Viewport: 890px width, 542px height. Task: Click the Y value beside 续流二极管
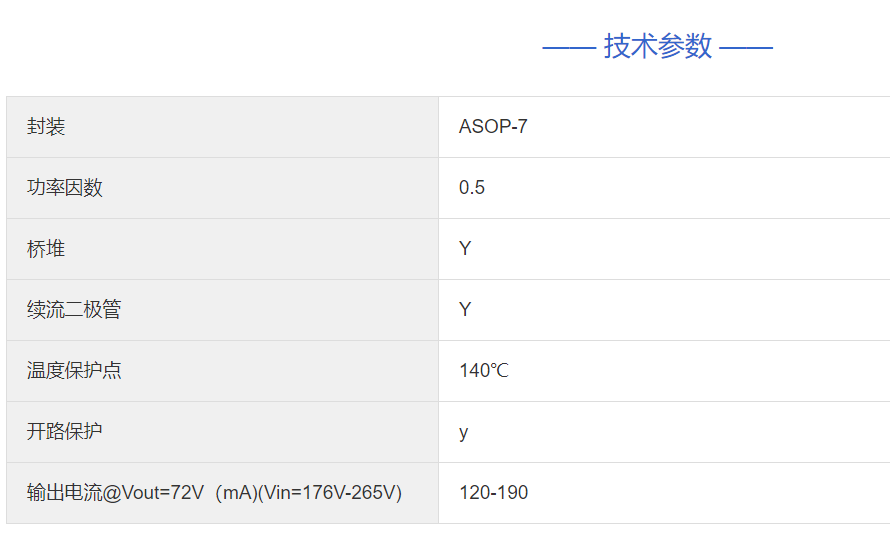pos(465,310)
